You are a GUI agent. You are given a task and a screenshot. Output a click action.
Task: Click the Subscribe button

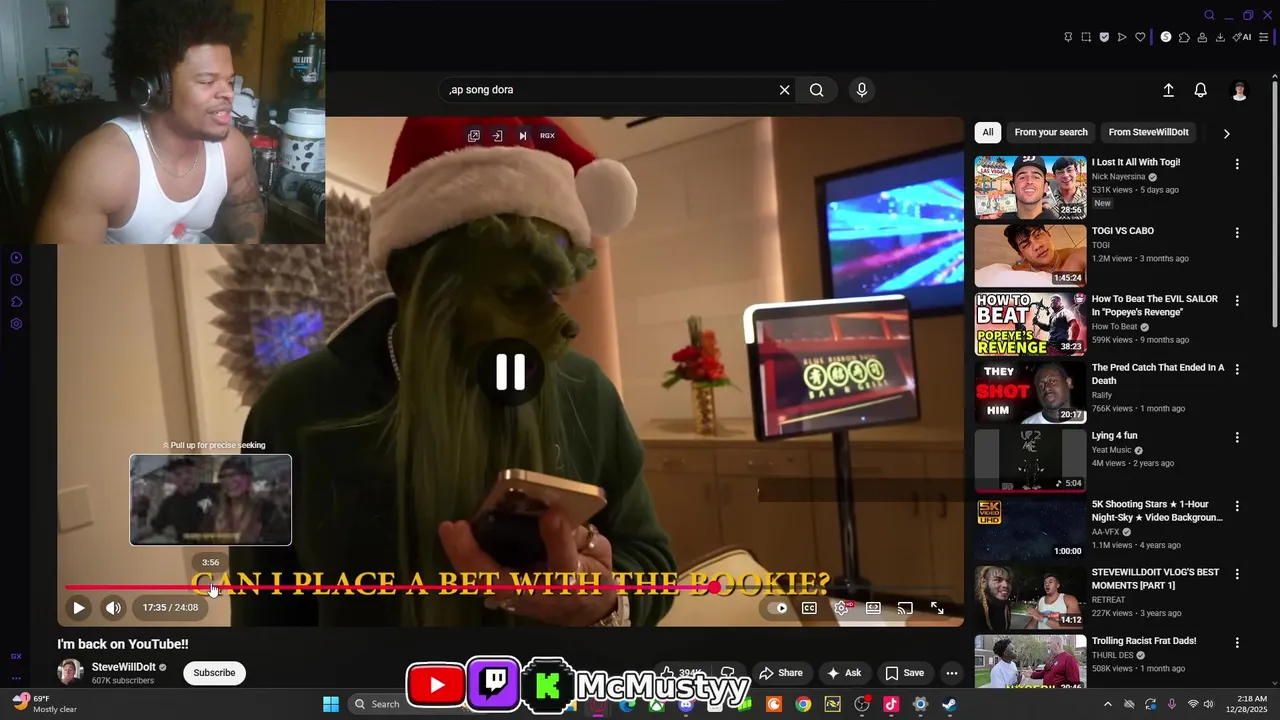(214, 673)
